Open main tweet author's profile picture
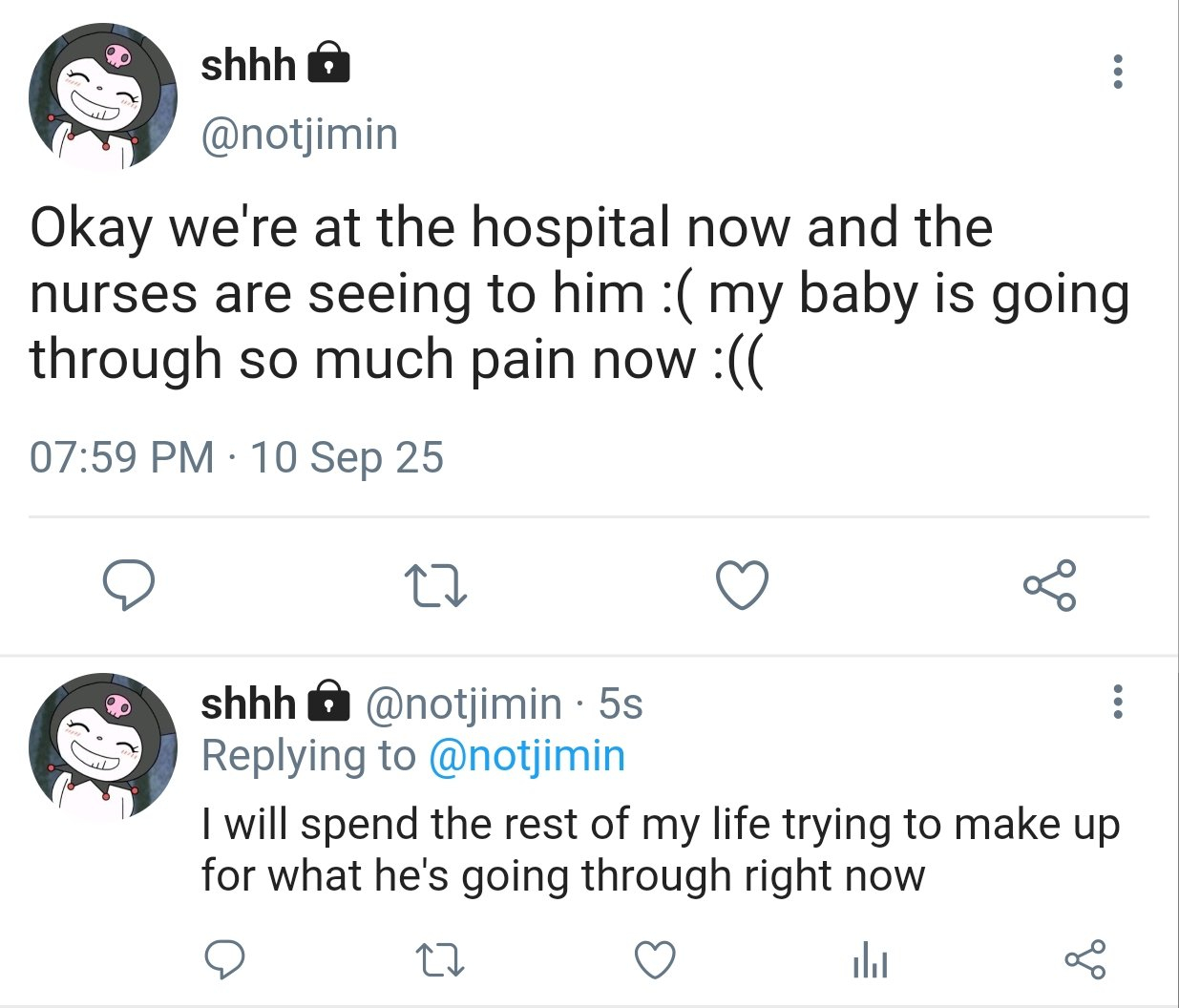Viewport: 1179px width, 1008px height. pyautogui.click(x=103, y=96)
